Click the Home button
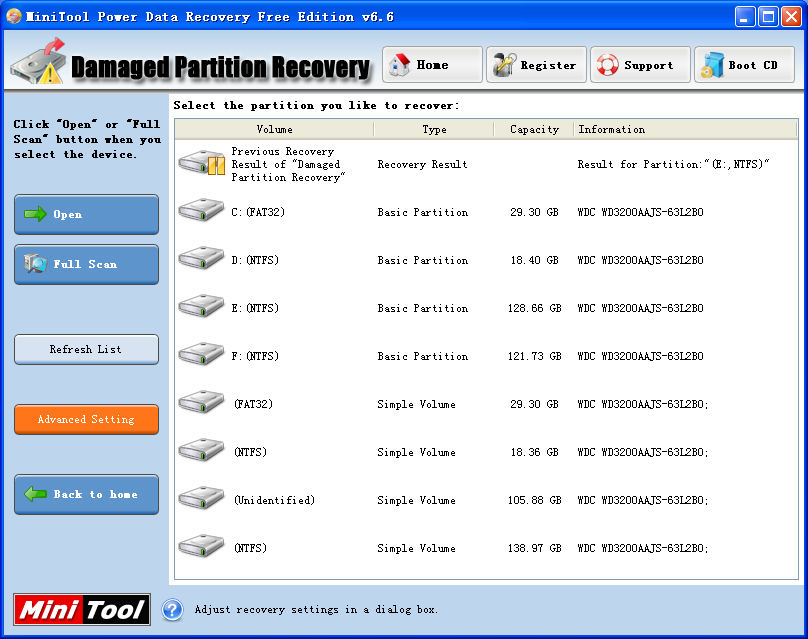The height and width of the screenshot is (639, 808). (x=432, y=65)
